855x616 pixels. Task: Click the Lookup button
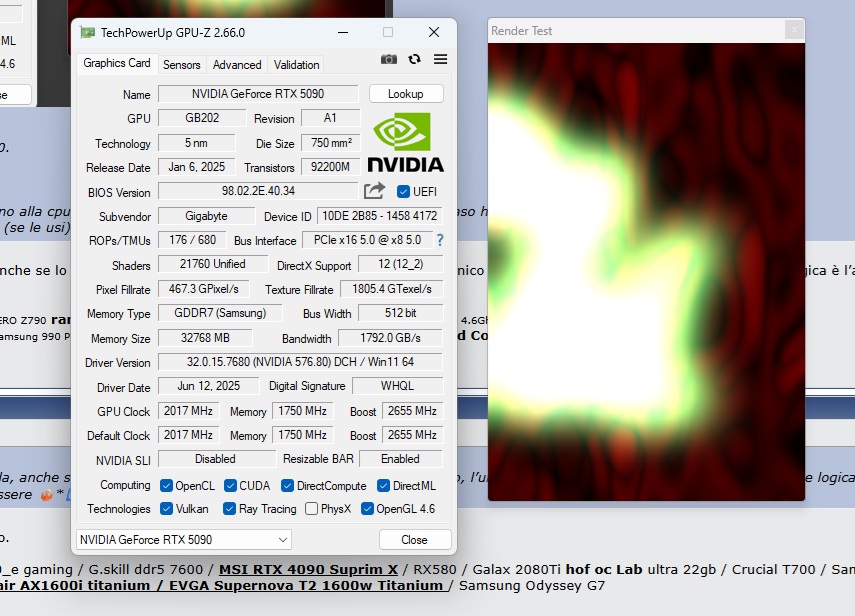[406, 94]
